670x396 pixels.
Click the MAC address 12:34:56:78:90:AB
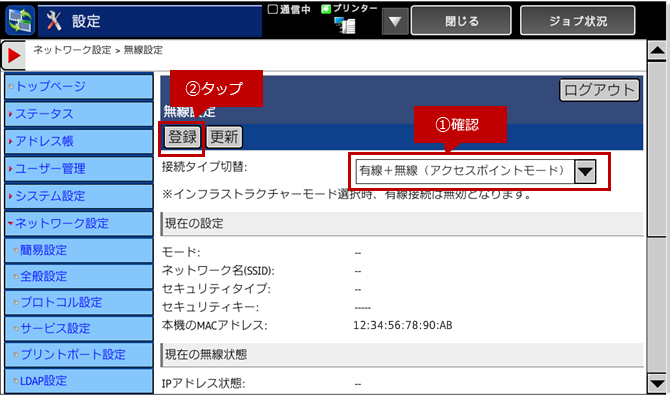click(403, 326)
